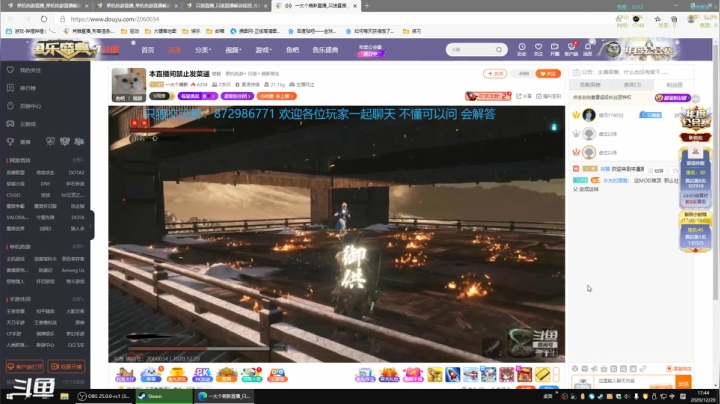Expand all categories in the 网游竞技 sidebar section

pyautogui.click(x=78, y=160)
